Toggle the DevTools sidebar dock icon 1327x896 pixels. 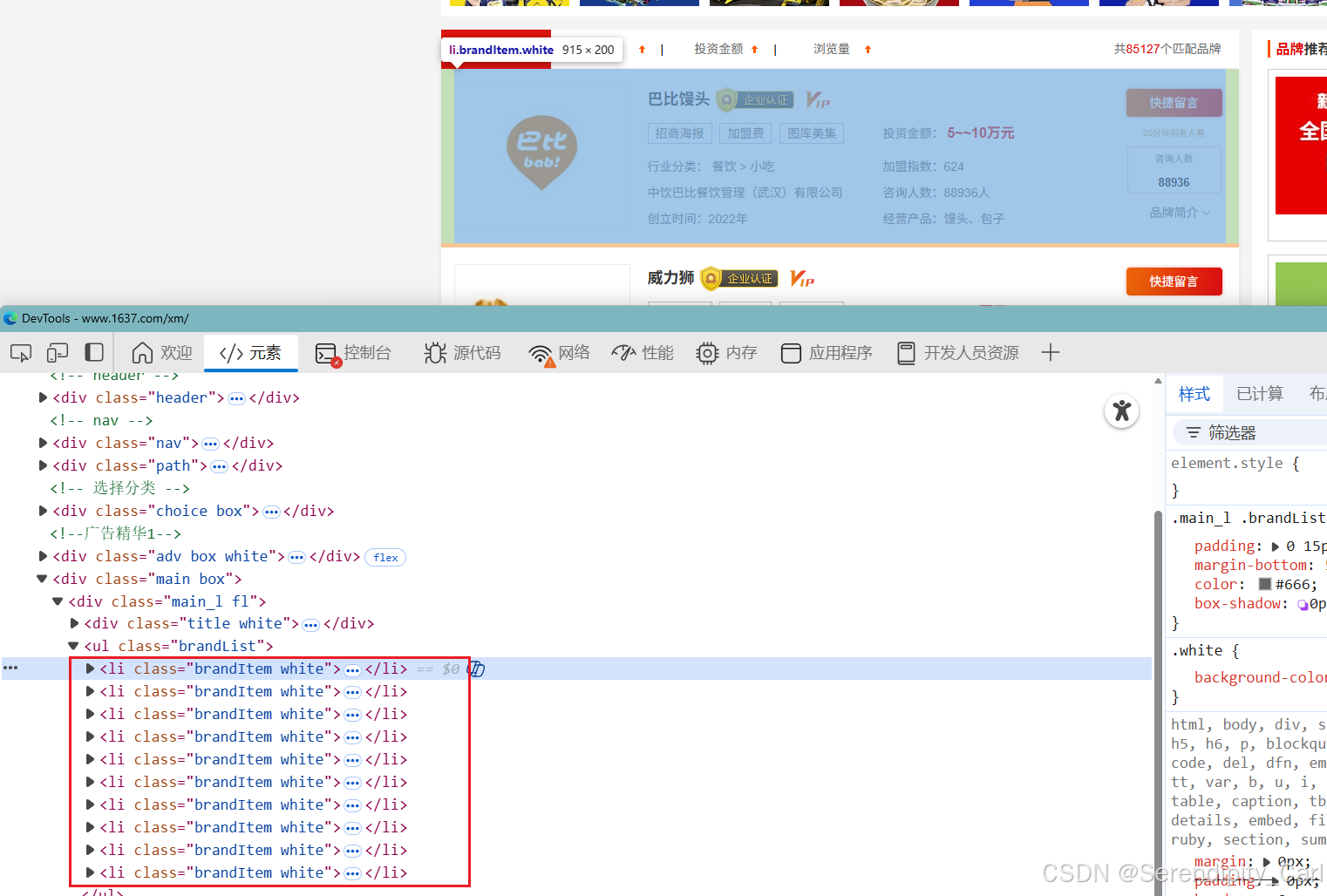tap(94, 353)
